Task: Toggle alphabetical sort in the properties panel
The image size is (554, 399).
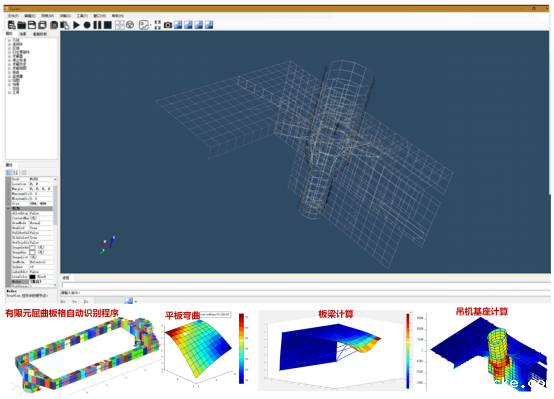Action: tap(16, 172)
